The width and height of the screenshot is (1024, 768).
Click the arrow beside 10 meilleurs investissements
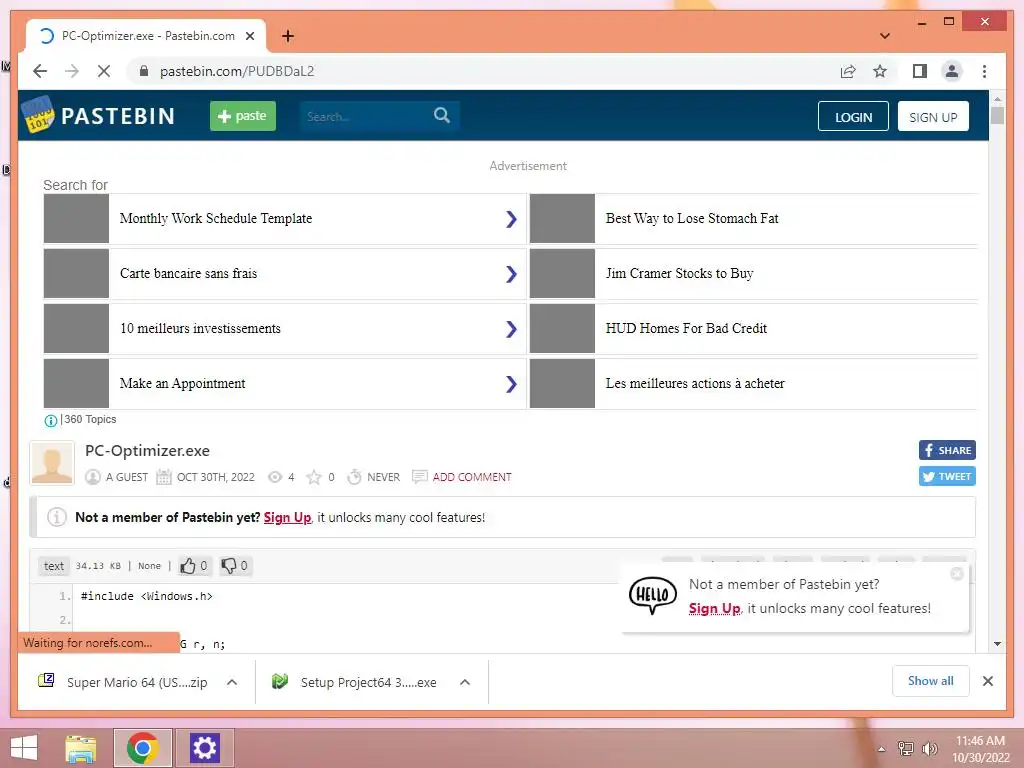(x=511, y=328)
